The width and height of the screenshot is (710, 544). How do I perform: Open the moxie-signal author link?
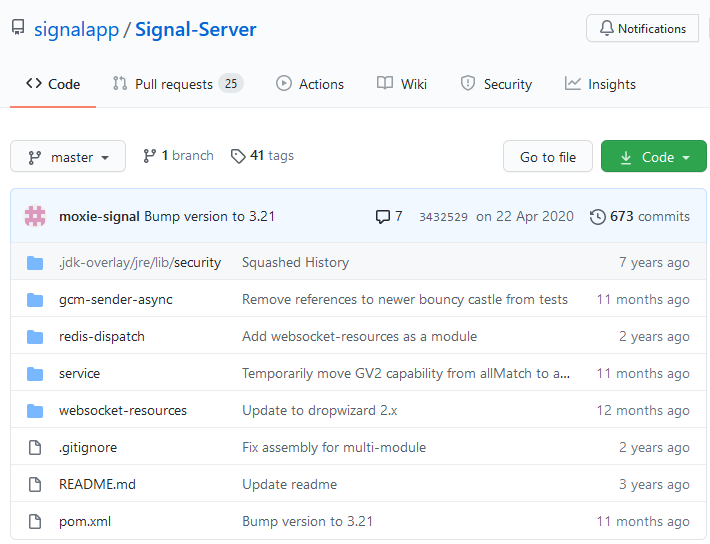tap(99, 217)
